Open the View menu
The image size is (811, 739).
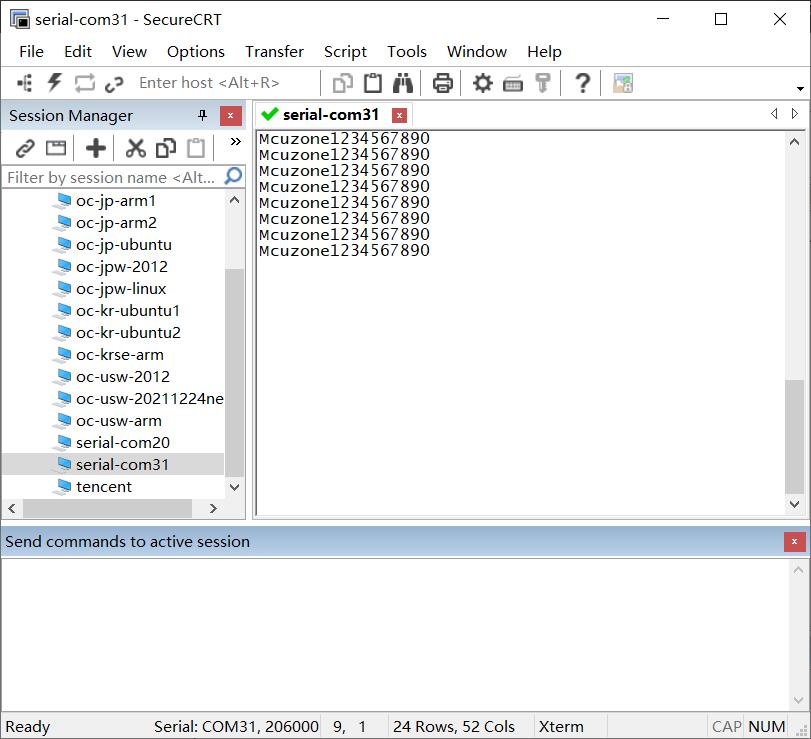click(x=129, y=52)
